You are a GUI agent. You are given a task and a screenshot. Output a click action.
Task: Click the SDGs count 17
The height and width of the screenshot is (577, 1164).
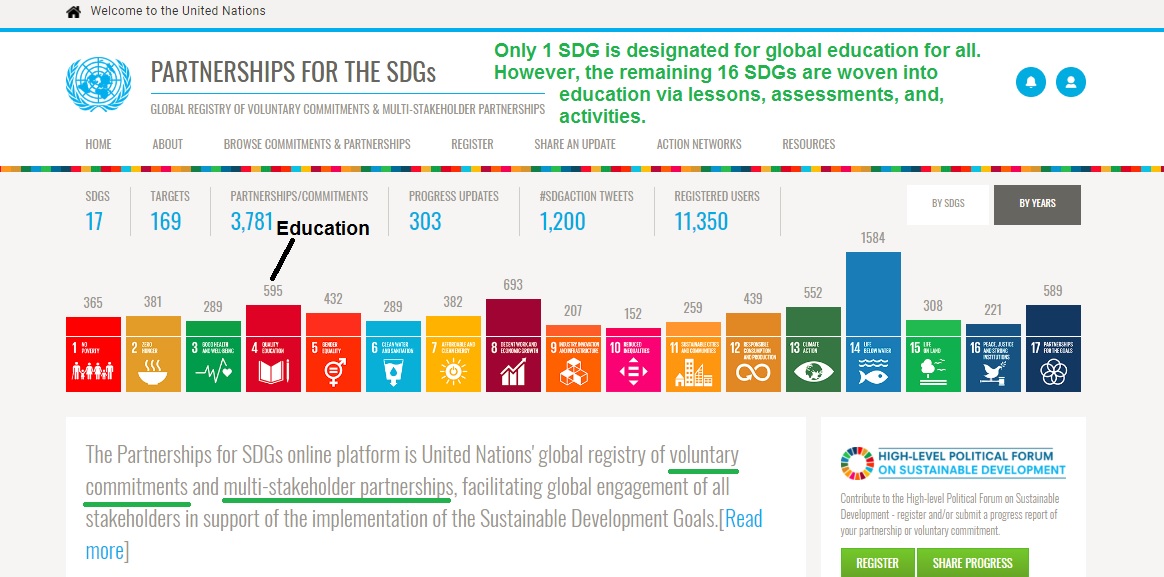(x=94, y=221)
